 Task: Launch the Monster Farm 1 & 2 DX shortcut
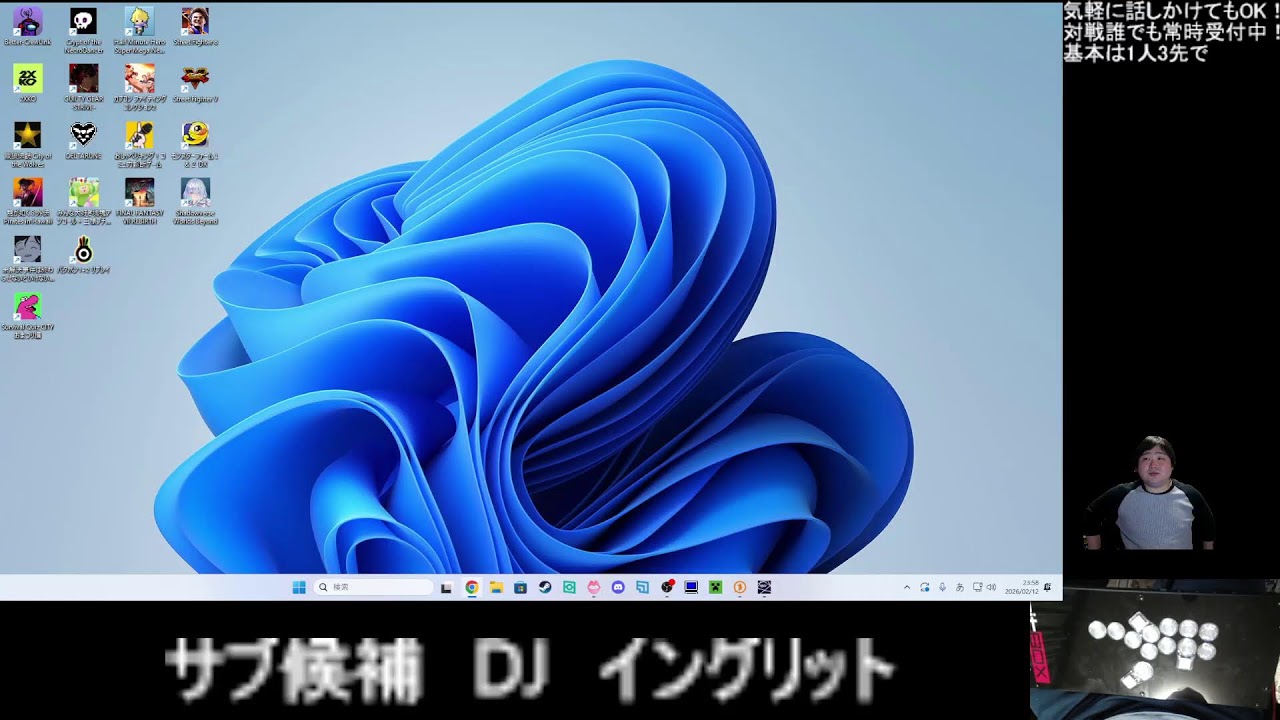click(x=195, y=143)
